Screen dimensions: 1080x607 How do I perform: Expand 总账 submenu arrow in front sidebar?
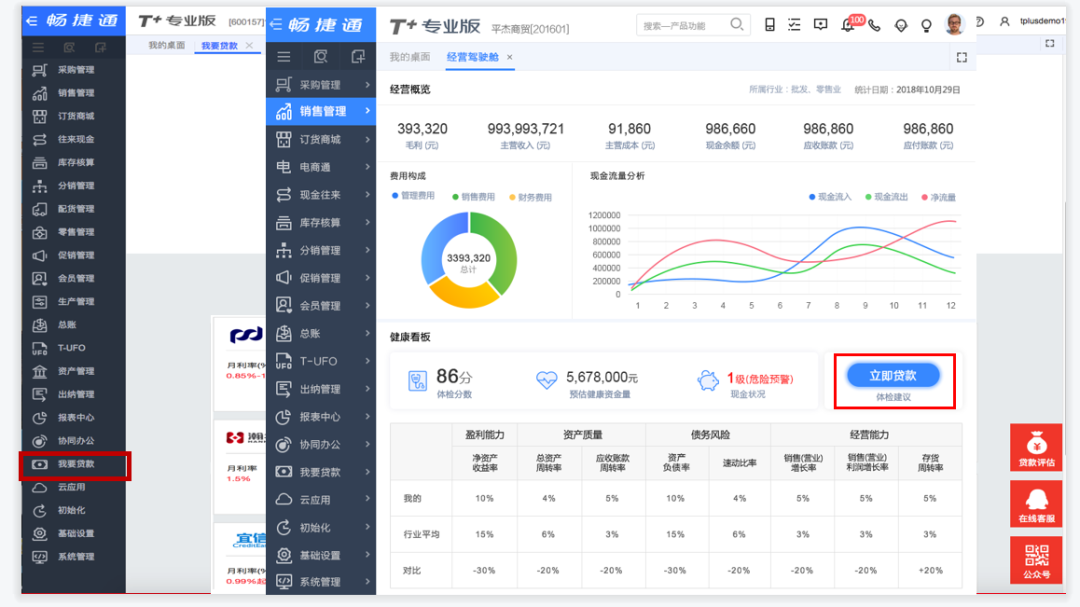coord(368,333)
